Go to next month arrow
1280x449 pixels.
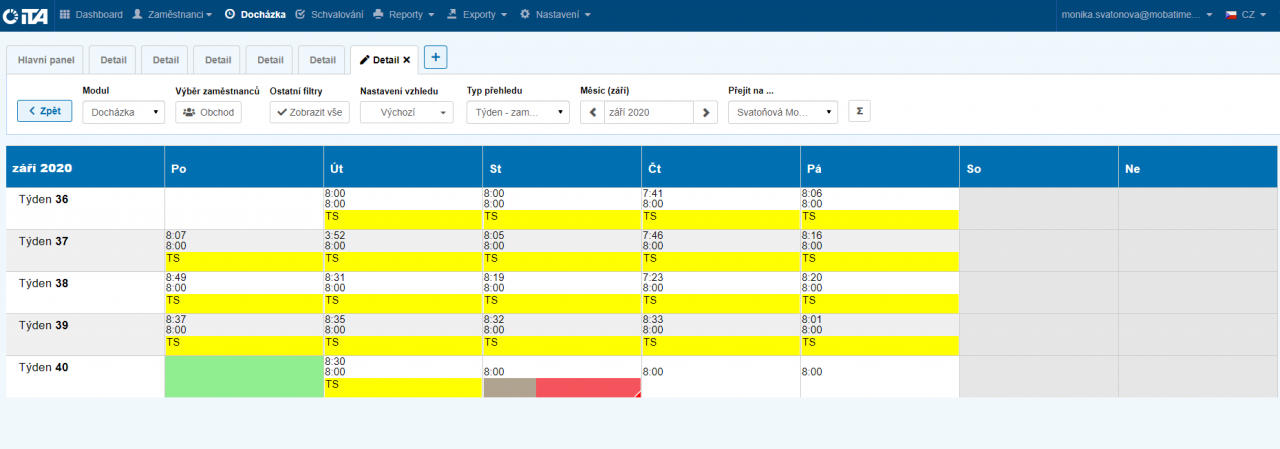[707, 112]
